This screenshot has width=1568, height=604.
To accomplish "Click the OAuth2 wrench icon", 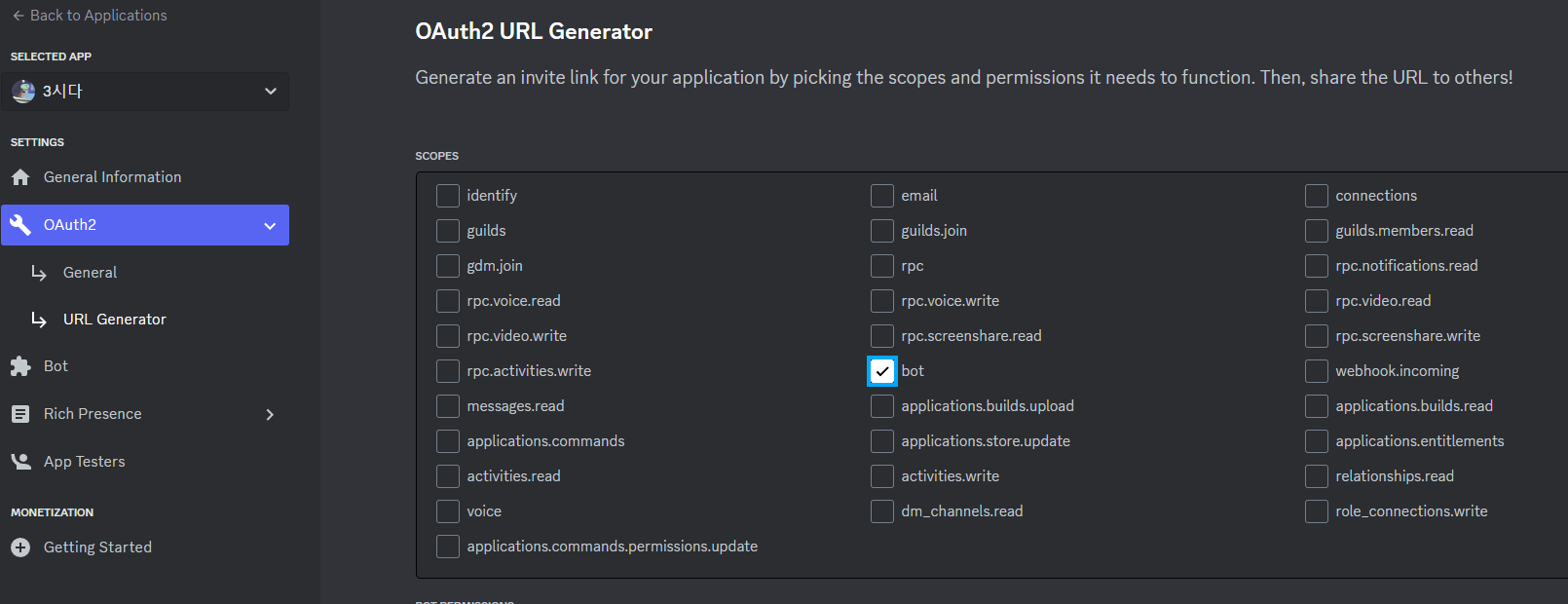I will click(20, 225).
